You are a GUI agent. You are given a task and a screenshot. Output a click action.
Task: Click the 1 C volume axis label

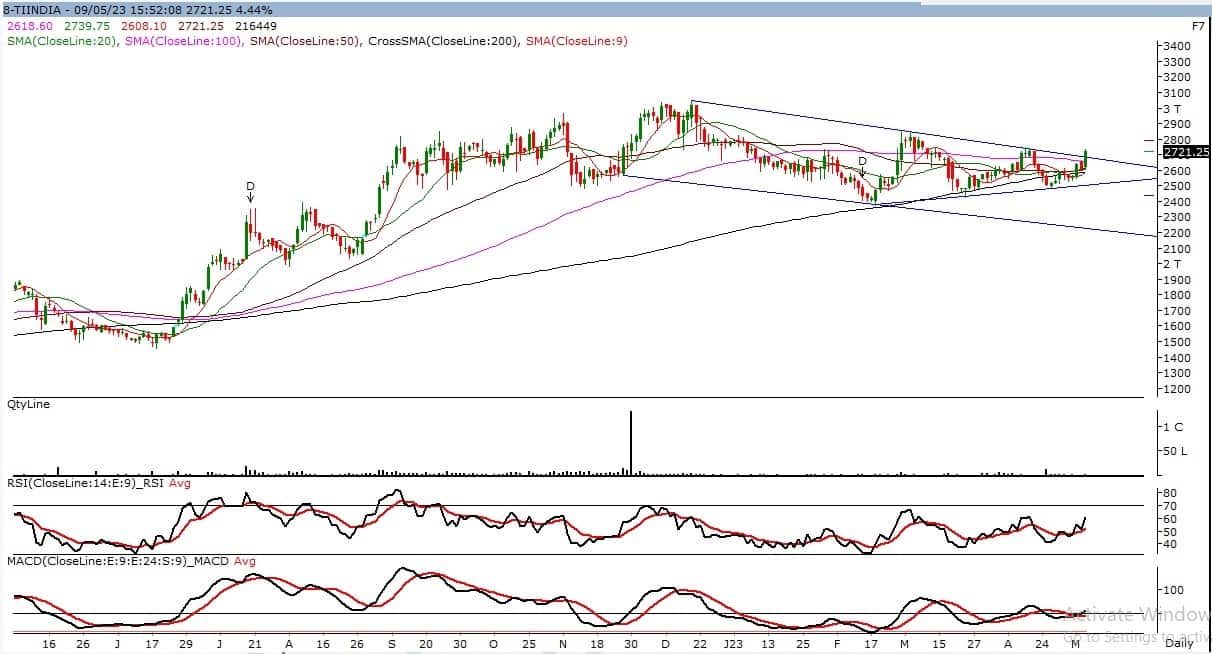pyautogui.click(x=1172, y=427)
